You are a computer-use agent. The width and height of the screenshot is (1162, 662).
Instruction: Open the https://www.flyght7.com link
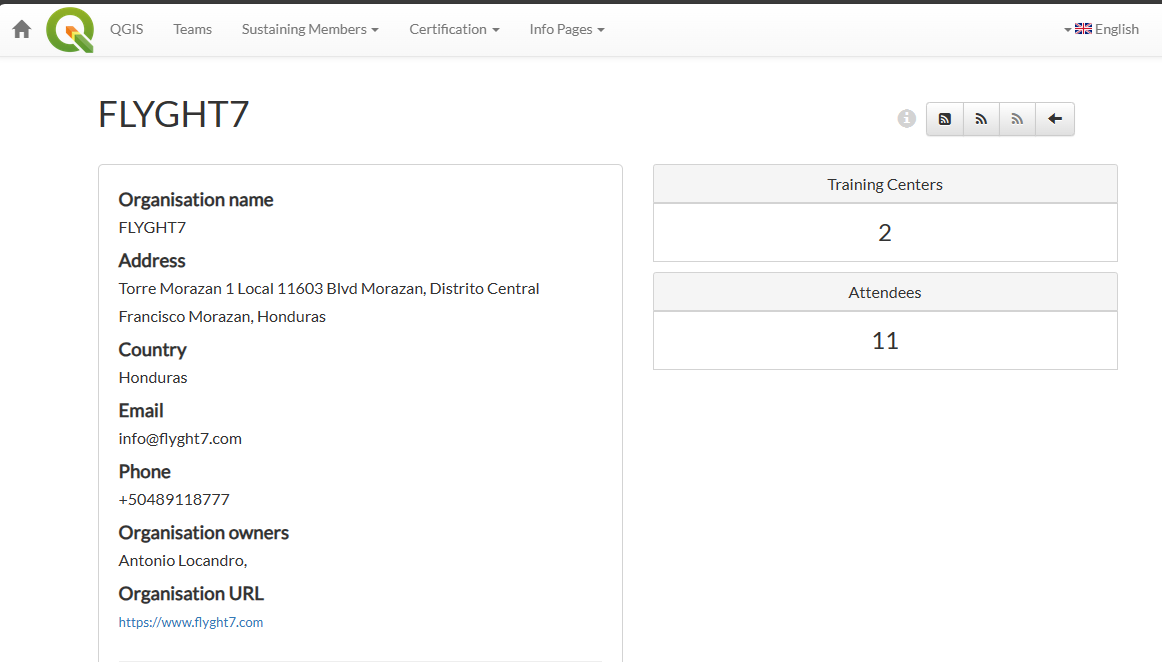pyautogui.click(x=190, y=622)
